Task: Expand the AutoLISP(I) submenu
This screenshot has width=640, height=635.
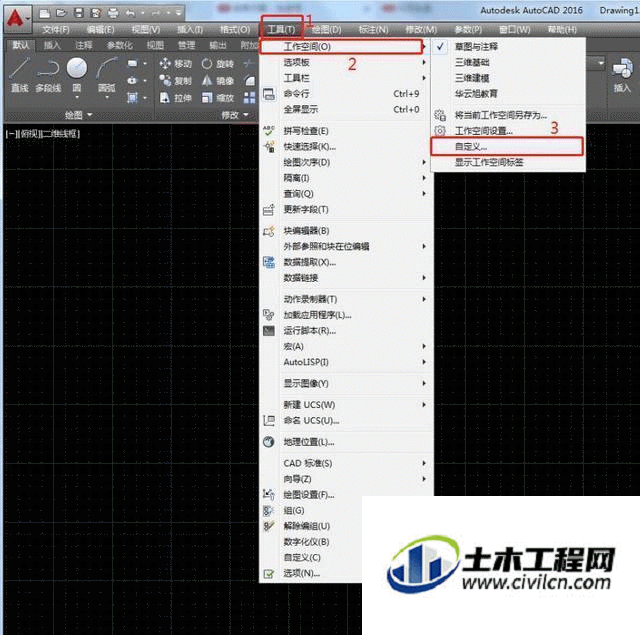Action: 346,362
